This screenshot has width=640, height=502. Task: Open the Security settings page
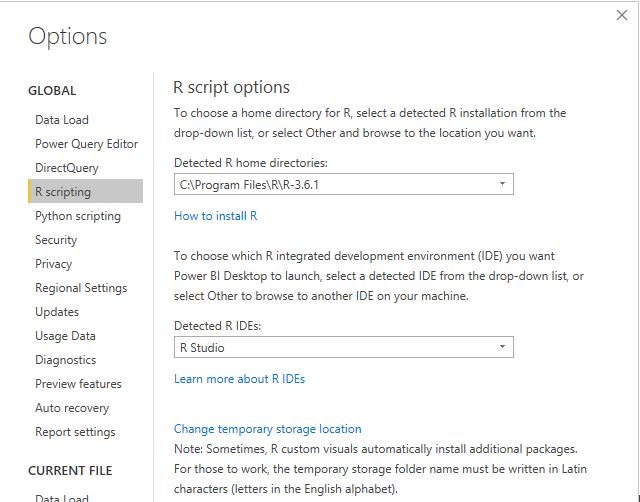56,240
